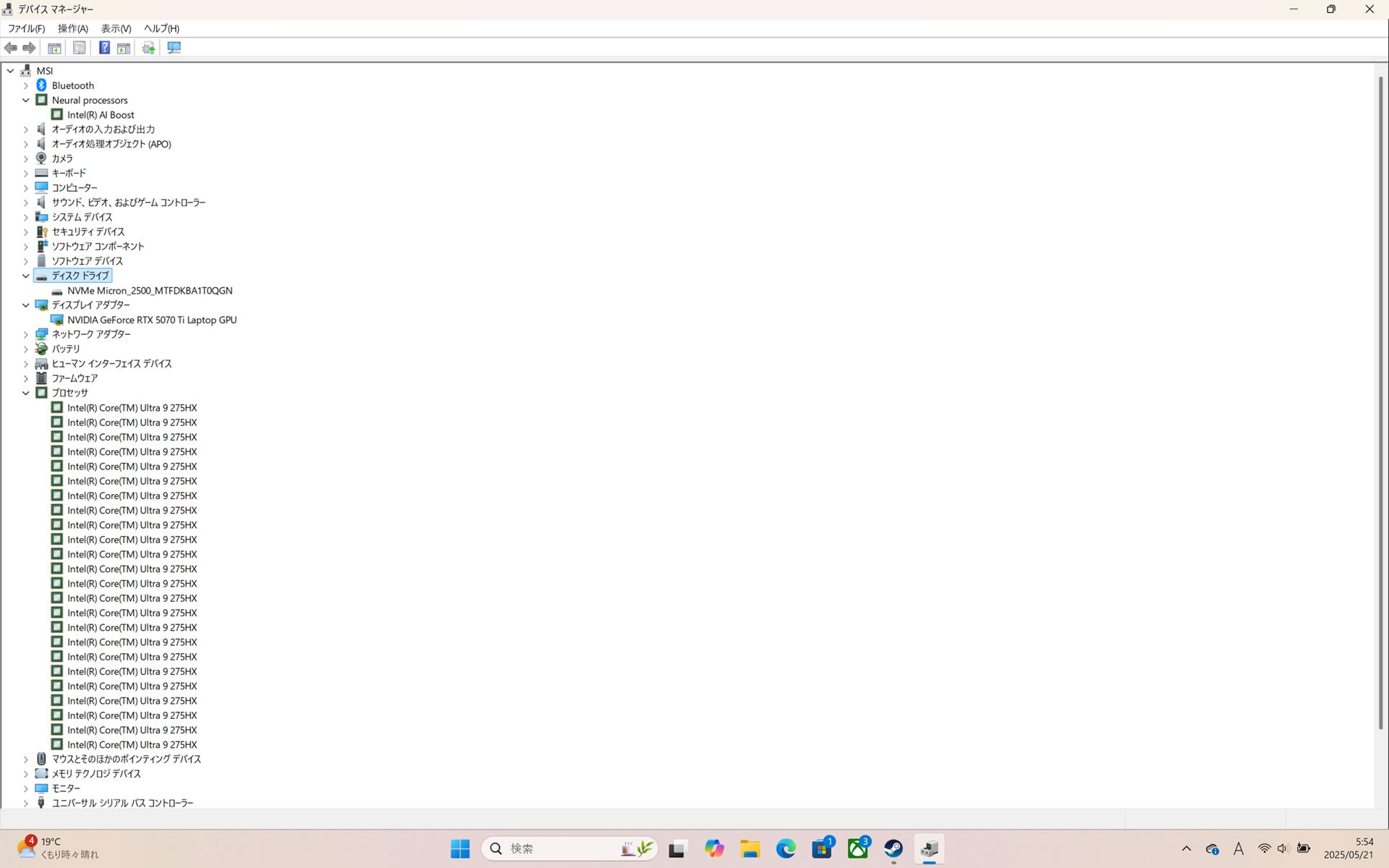Select NVIDIA GeForce RTX 5070 Ti Laptop GPU

(152, 320)
